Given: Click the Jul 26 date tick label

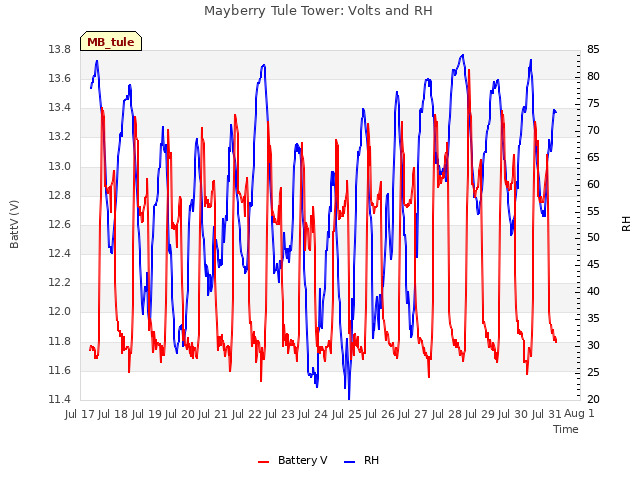Looking at the screenshot, I should point(380,414).
